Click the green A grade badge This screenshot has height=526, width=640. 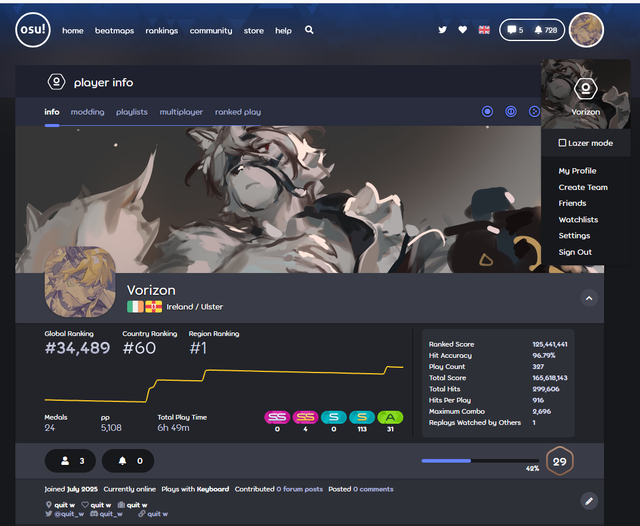click(x=390, y=417)
